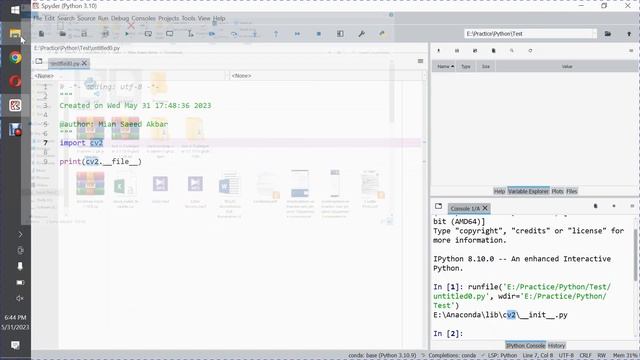Click the Remove all variables icon in the console toolbar

pyautogui.click(x=596, y=206)
